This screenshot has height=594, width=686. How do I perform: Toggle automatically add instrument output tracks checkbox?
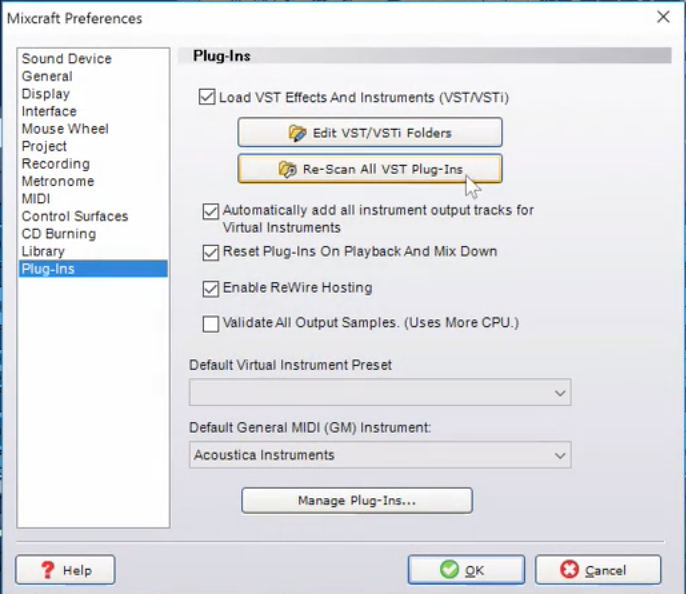(211, 211)
